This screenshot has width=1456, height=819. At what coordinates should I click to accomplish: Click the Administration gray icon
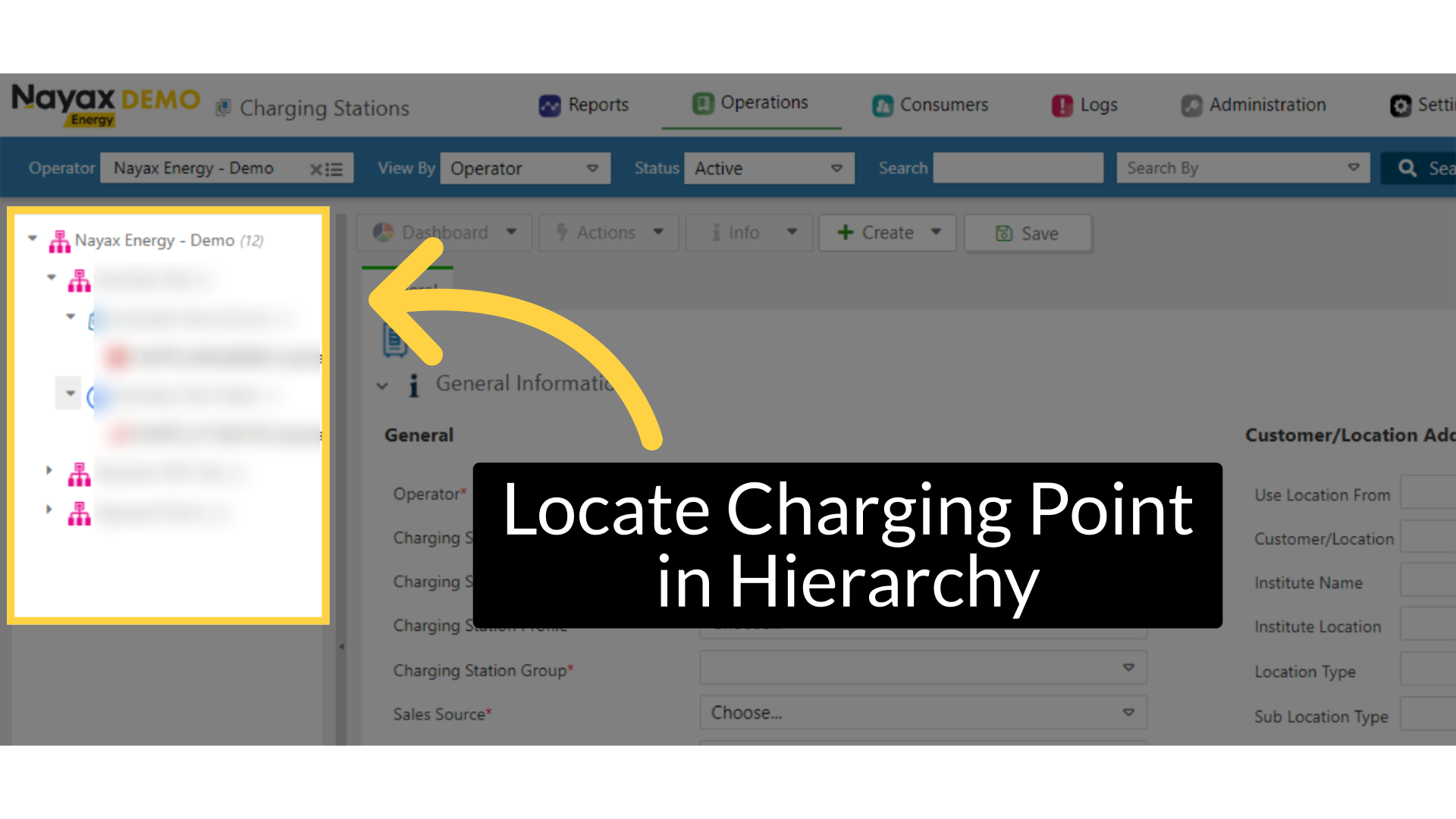pyautogui.click(x=1192, y=105)
